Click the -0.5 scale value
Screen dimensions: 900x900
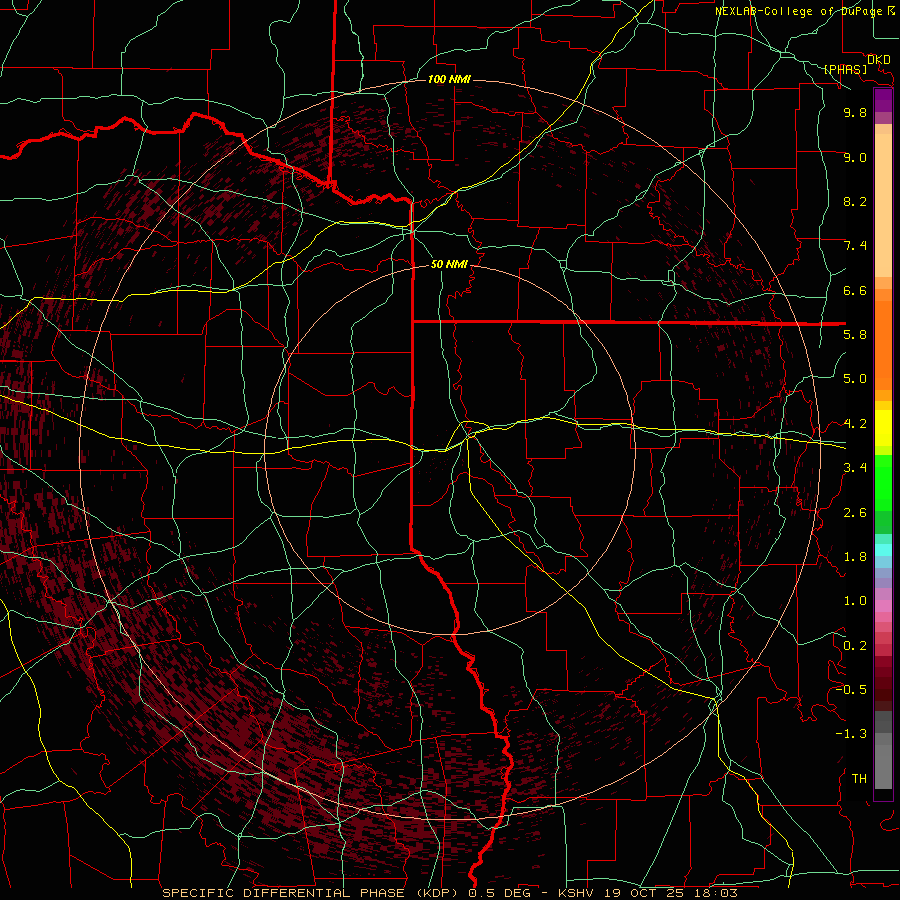tap(851, 689)
